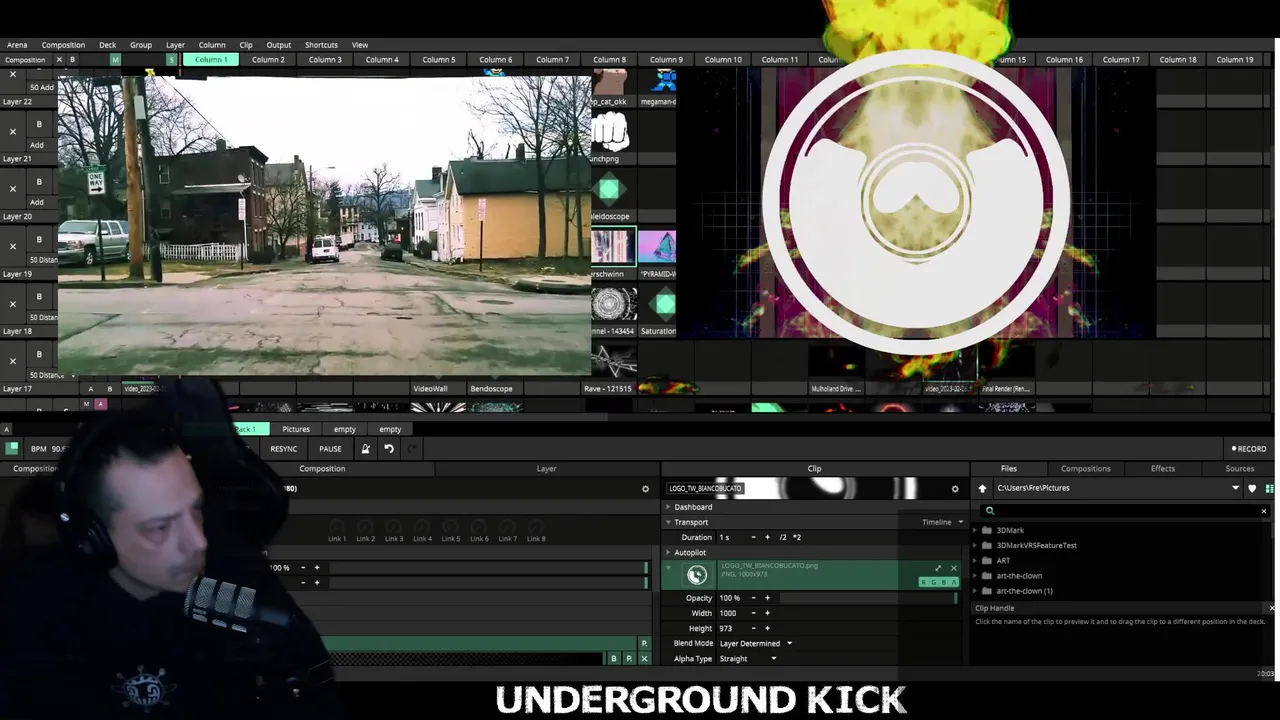Click the Duration /2 divider
This screenshot has width=1280, height=720.
783,537
